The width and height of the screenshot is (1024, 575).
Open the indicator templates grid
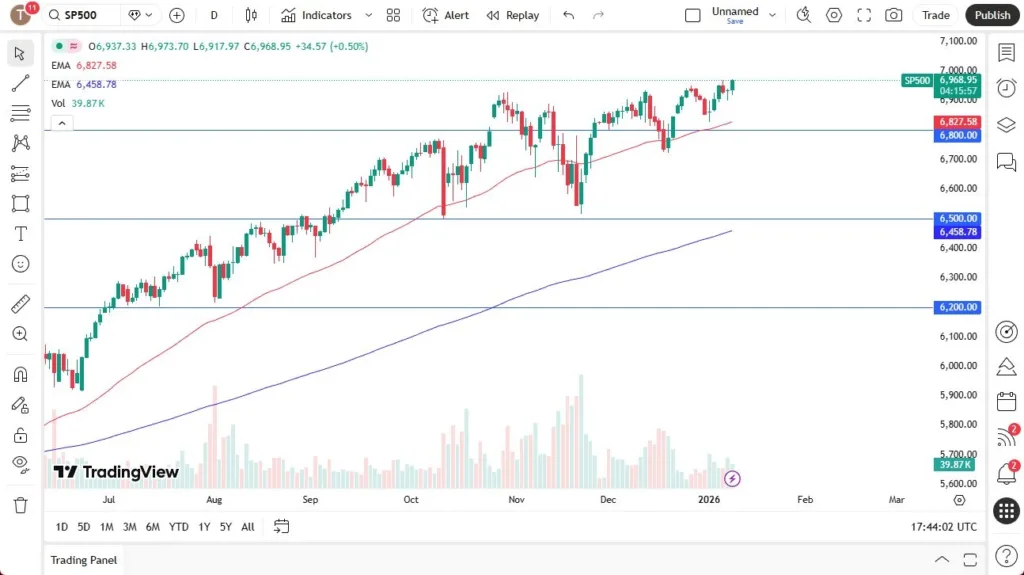click(393, 15)
